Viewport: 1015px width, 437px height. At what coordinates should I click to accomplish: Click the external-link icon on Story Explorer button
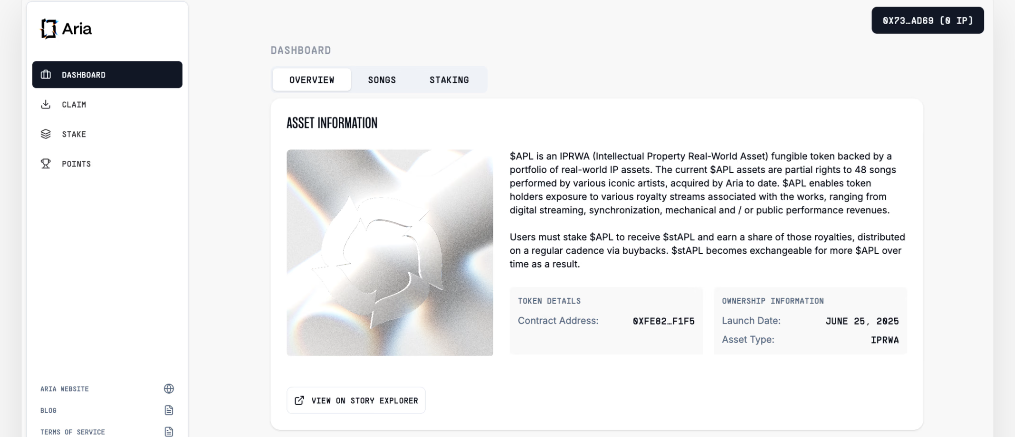(x=299, y=400)
